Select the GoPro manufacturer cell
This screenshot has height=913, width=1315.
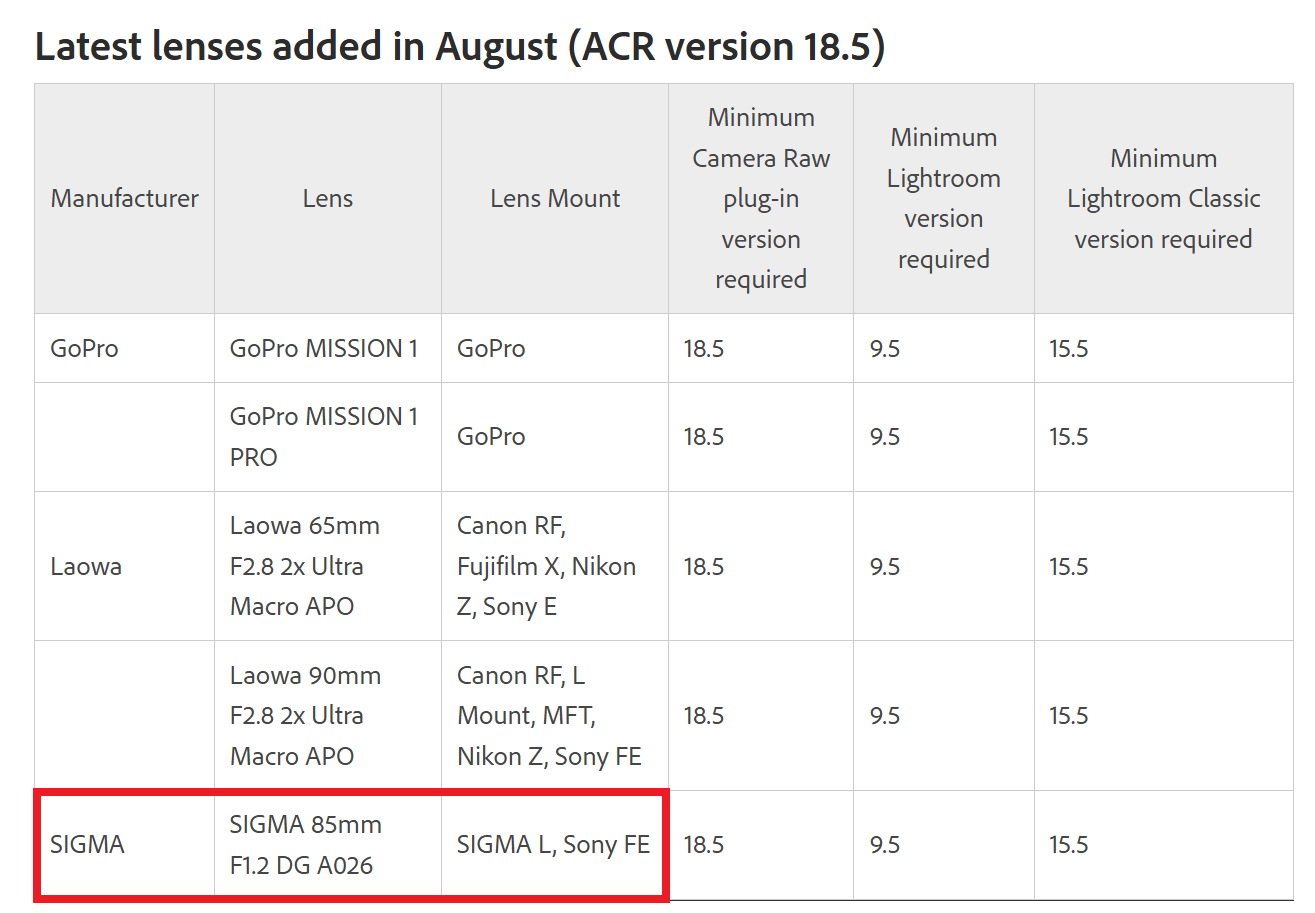click(125, 348)
